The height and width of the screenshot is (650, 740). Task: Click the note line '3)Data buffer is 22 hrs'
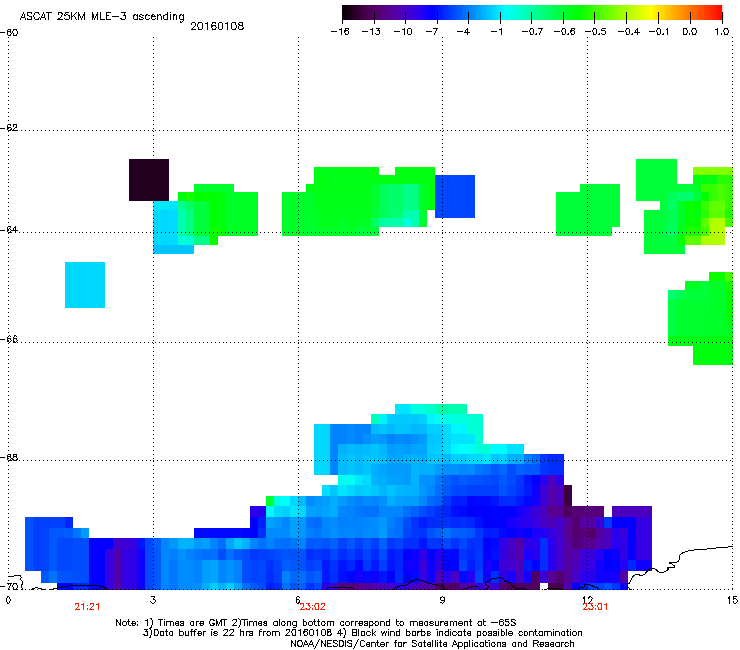coord(362,633)
